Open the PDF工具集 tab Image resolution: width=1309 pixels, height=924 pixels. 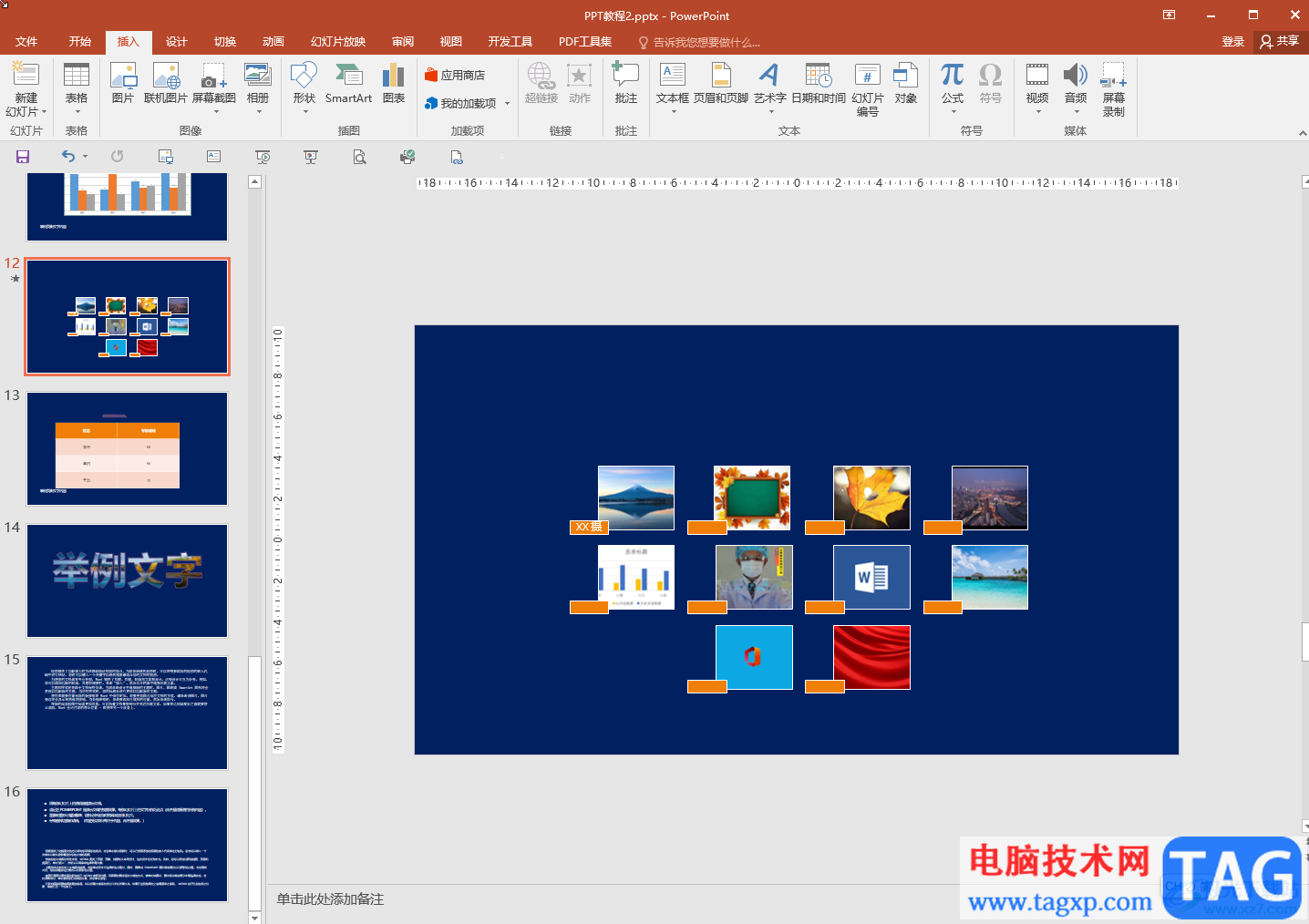click(x=585, y=42)
